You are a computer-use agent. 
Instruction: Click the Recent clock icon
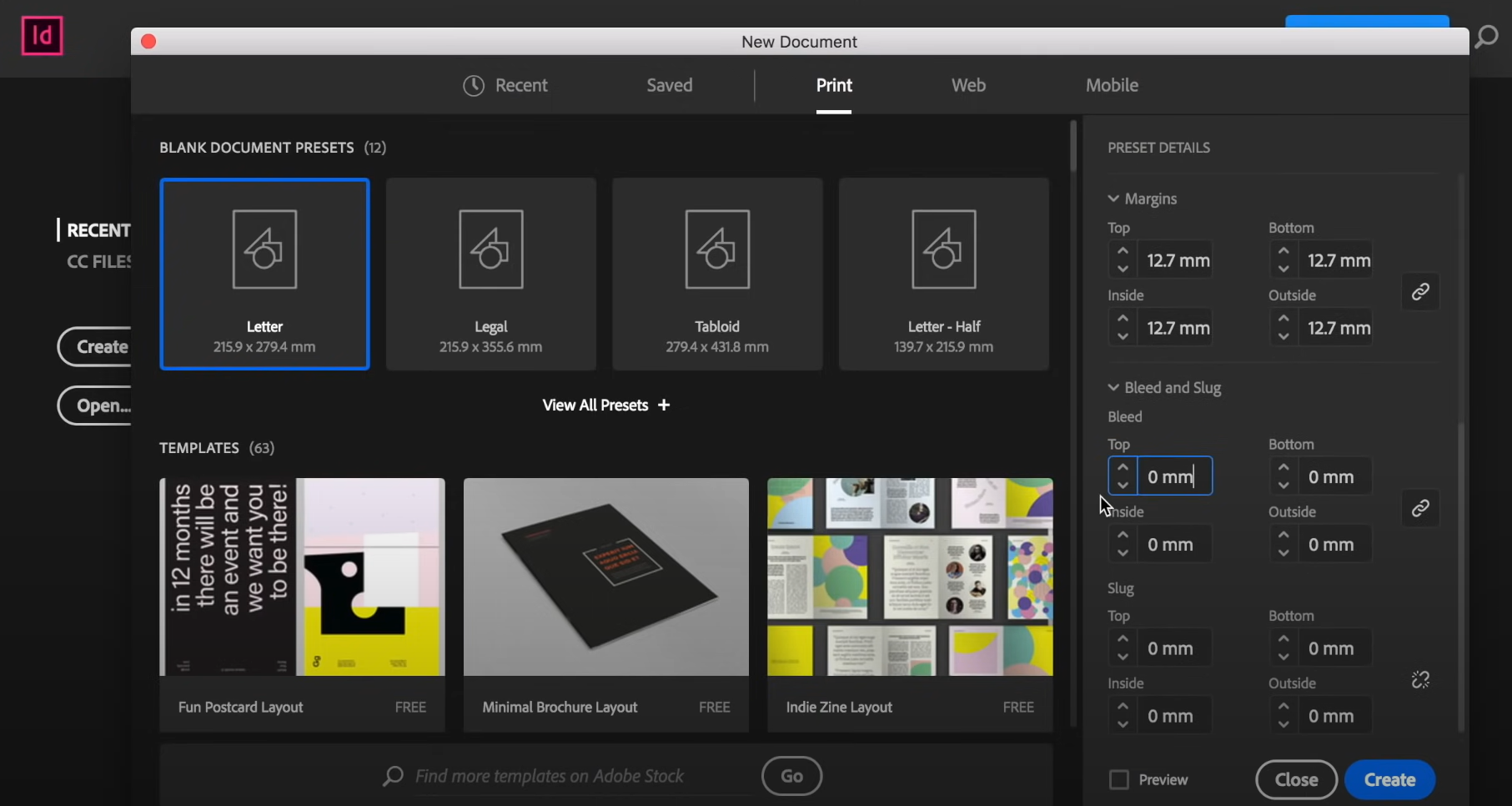point(473,85)
